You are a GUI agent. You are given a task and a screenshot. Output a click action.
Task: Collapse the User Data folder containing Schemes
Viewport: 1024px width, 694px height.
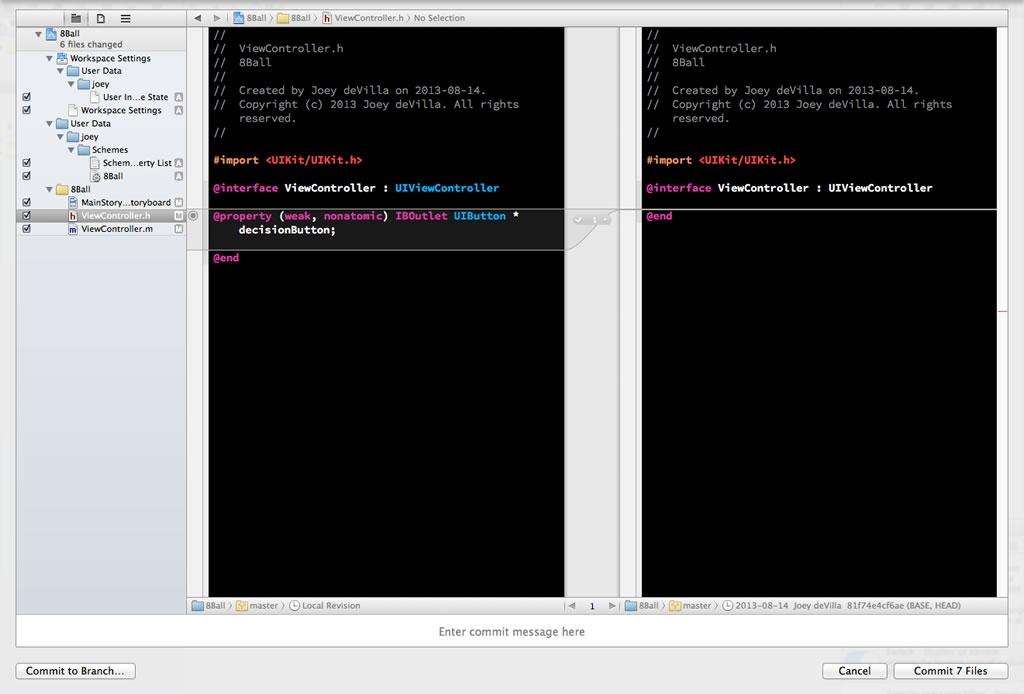tap(49, 123)
